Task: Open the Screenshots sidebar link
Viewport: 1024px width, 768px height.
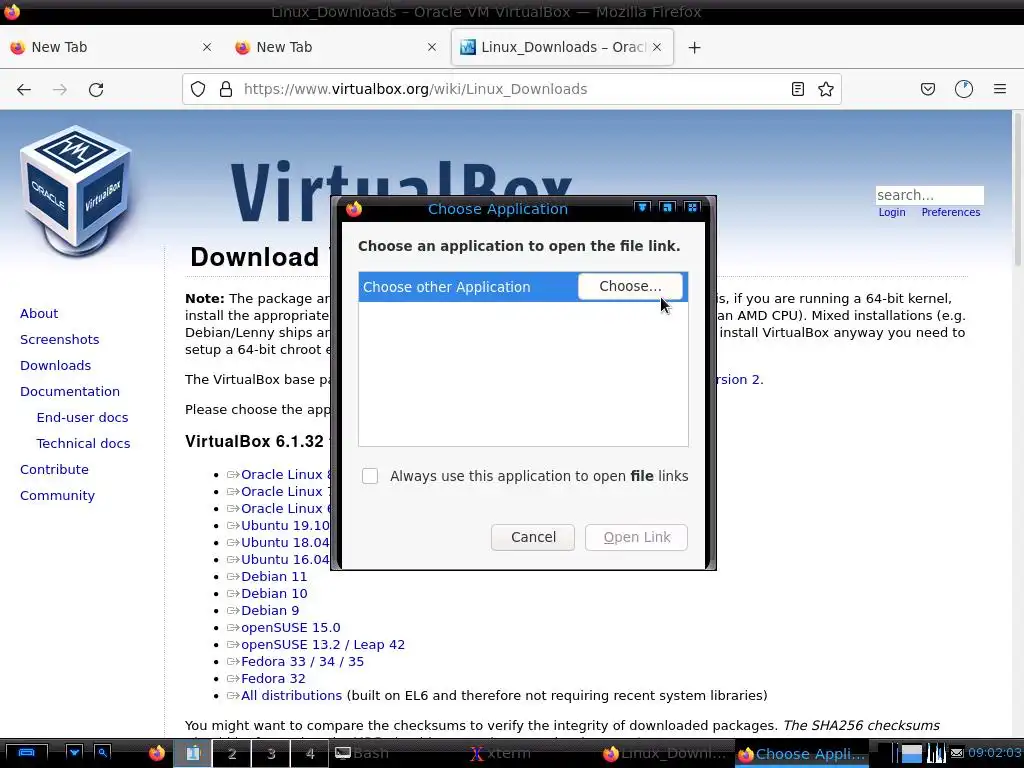Action: (59, 340)
